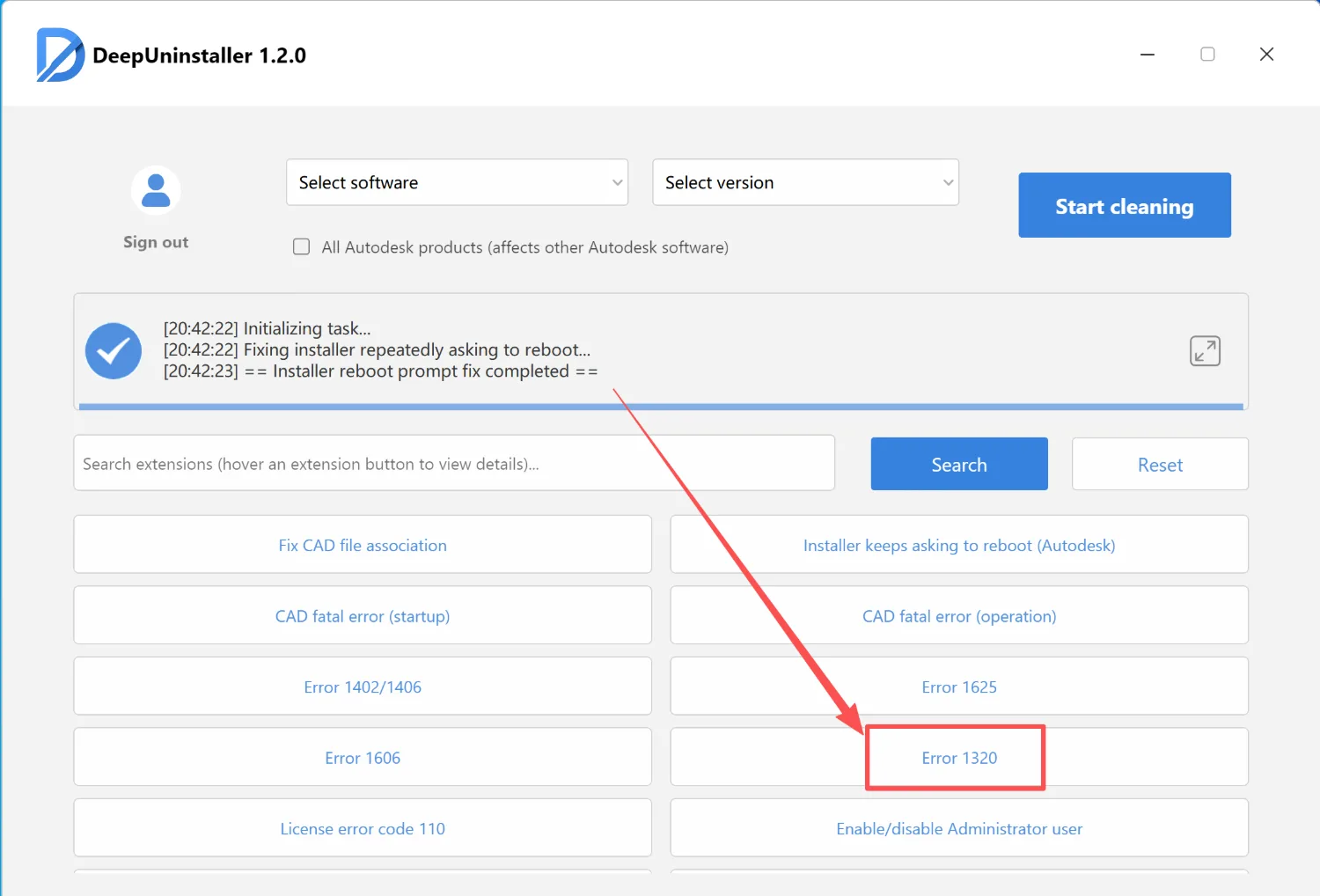Open the Select software dropdown
This screenshot has width=1320, height=896.
coord(457,183)
